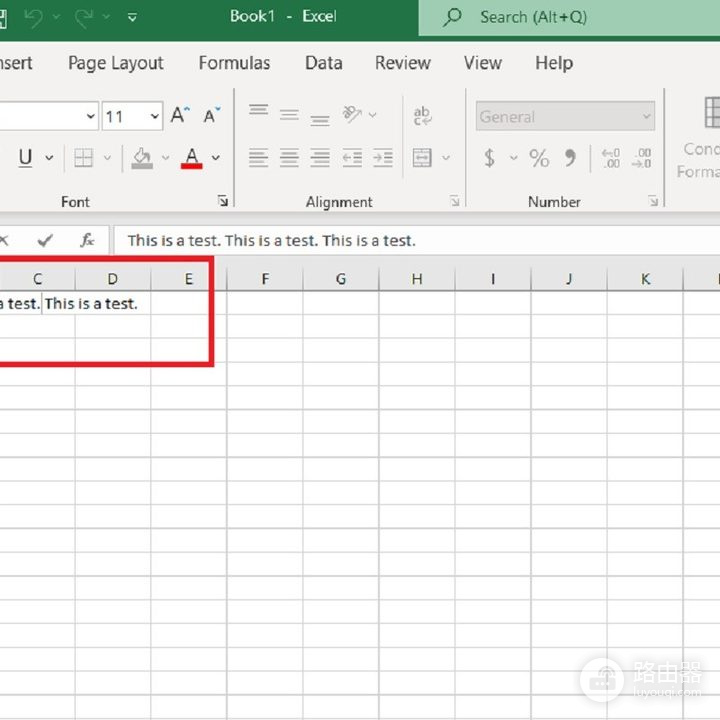Switch to the Review tab
The image size is (720, 720).
coord(403,63)
